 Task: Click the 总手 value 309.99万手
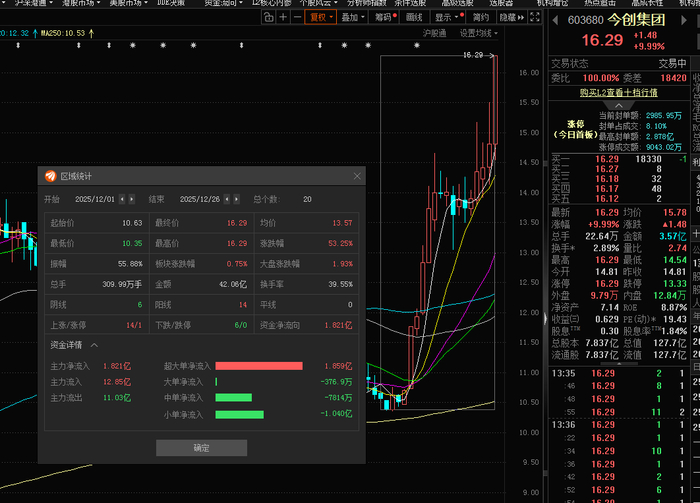coord(122,284)
